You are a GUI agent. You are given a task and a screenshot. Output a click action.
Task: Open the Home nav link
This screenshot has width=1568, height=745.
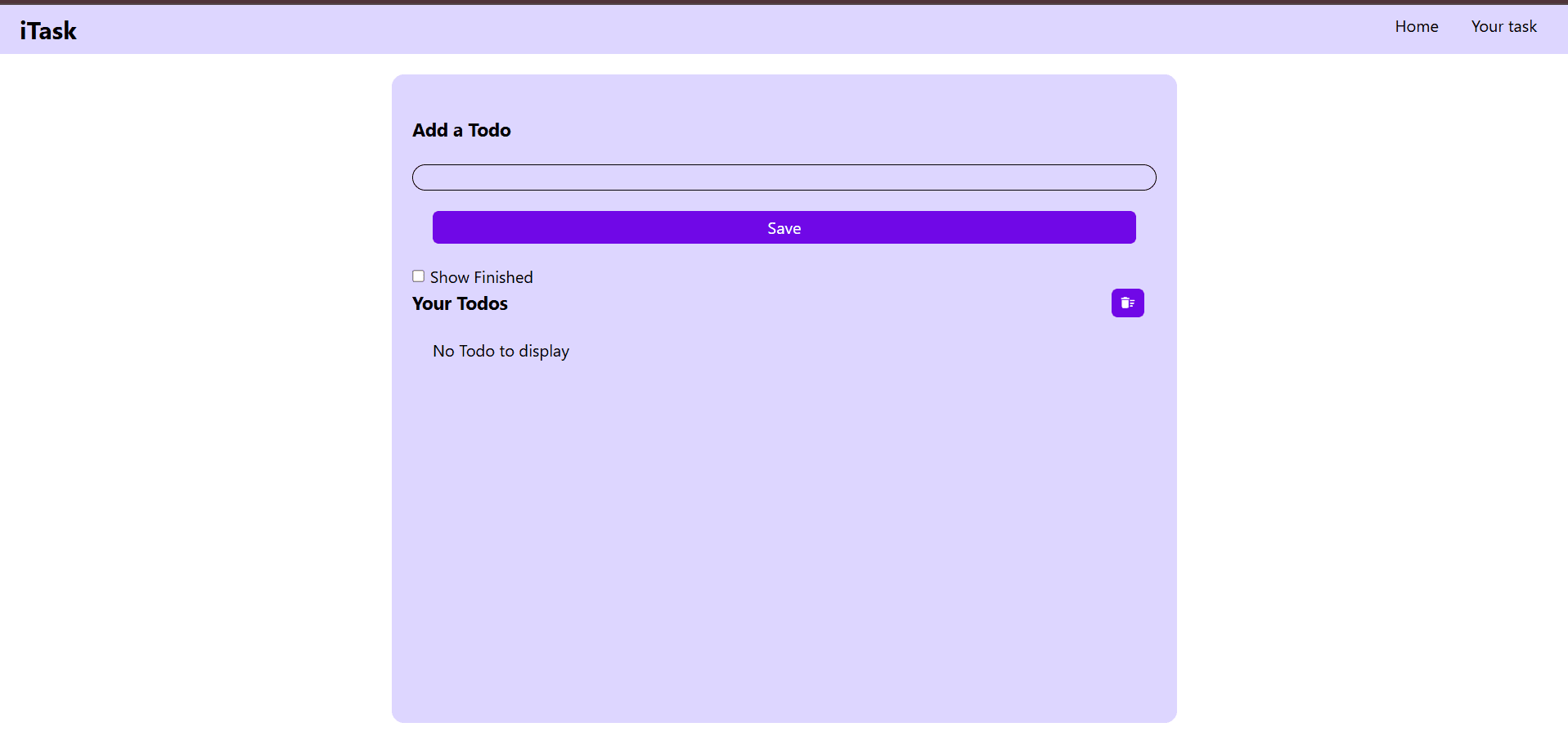pyautogui.click(x=1417, y=26)
